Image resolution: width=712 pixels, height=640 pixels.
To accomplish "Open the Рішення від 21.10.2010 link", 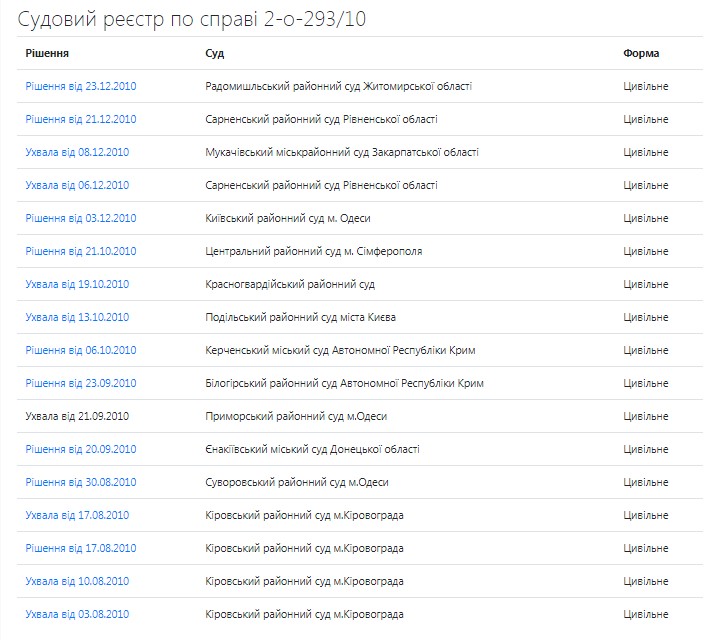I will (80, 251).
